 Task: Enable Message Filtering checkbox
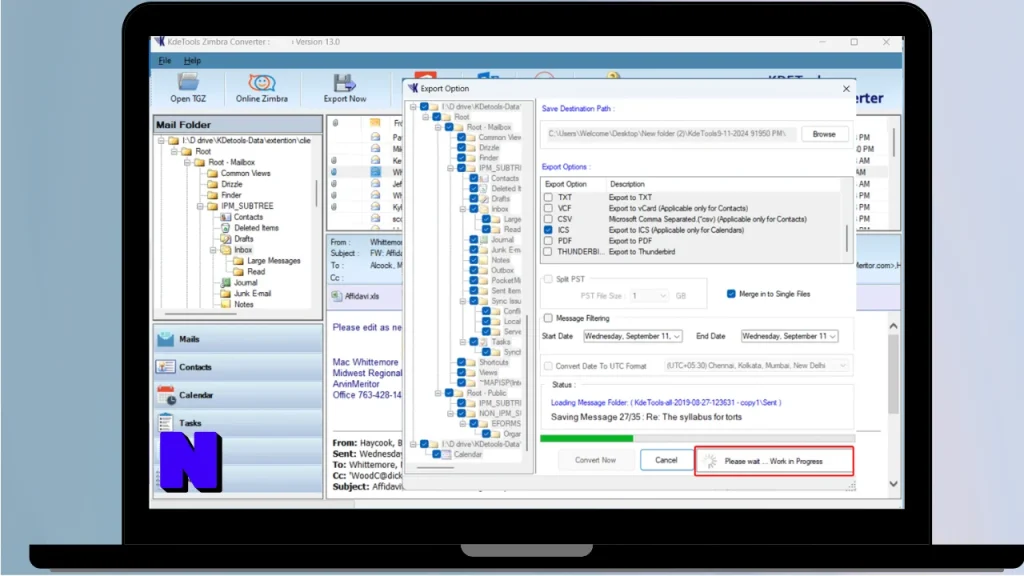coord(548,318)
